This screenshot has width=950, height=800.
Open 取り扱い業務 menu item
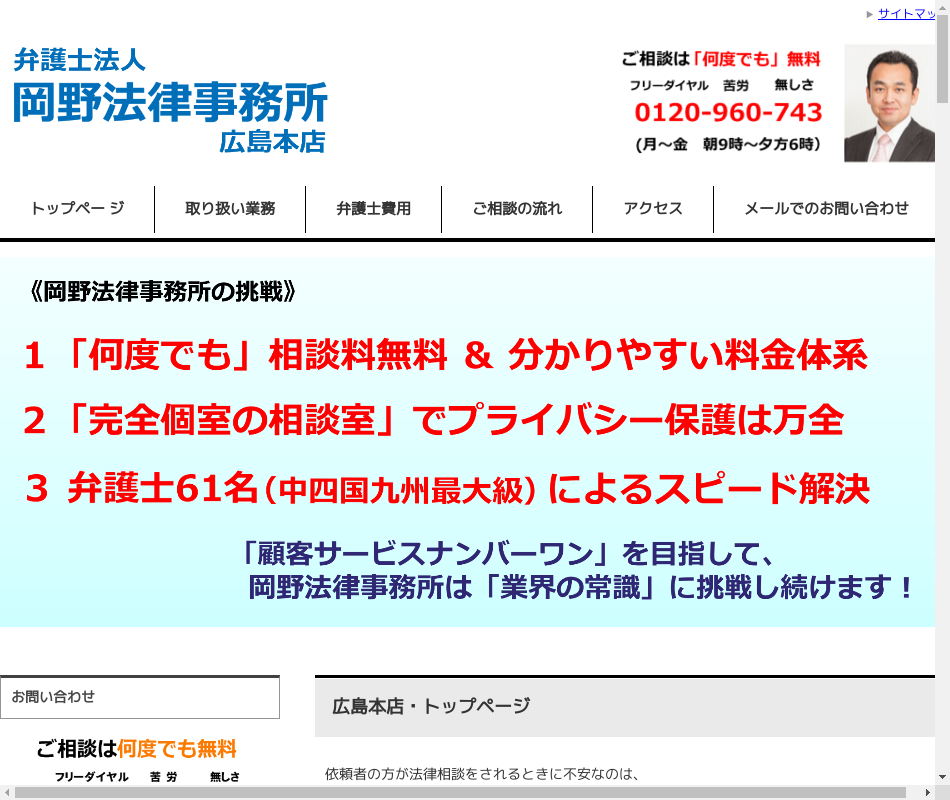[x=230, y=209]
